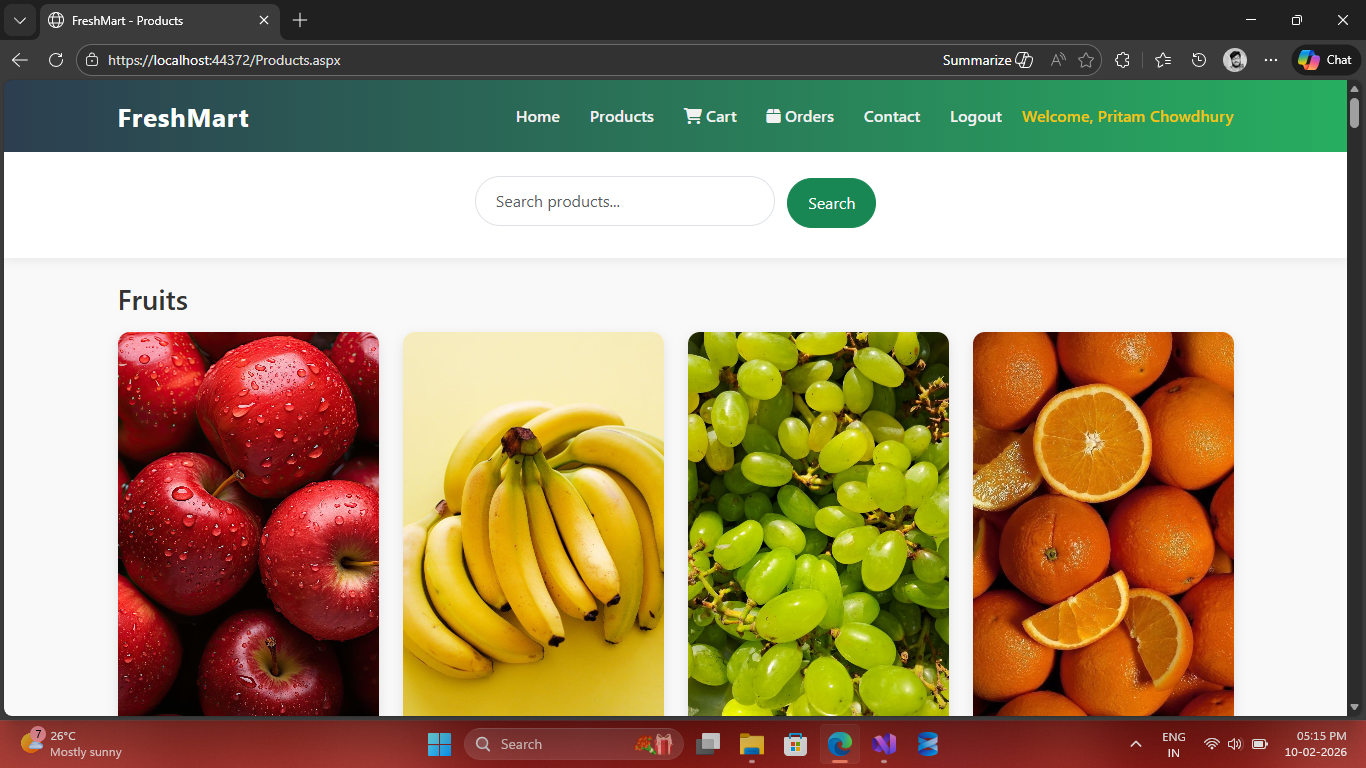The width and height of the screenshot is (1366, 768).
Task: Open the Edge profile avatar
Action: click(1235, 60)
